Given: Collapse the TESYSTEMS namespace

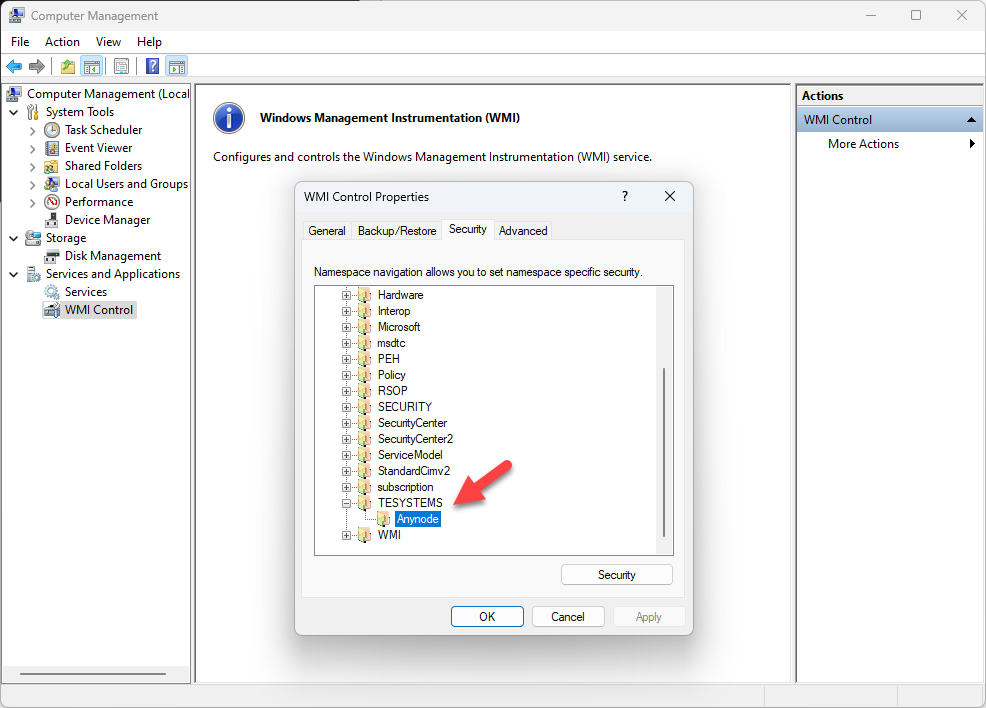Looking at the screenshot, I should pos(346,503).
